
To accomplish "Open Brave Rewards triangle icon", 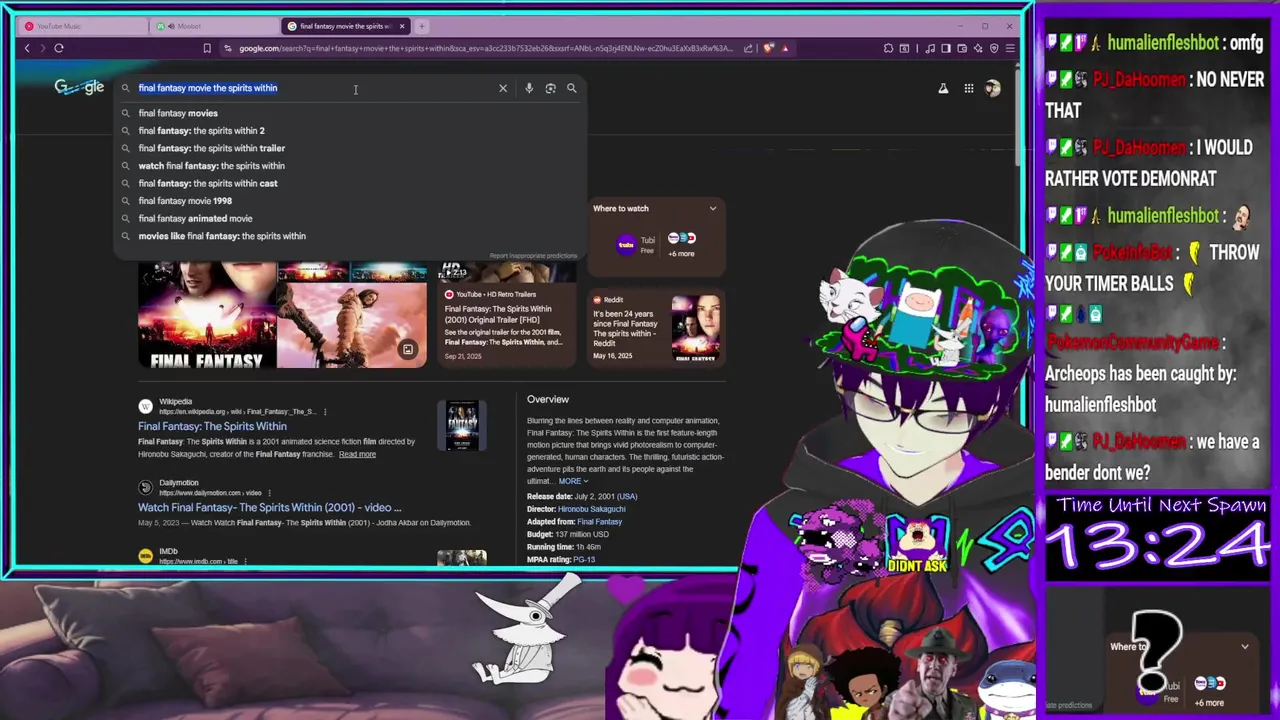I will coord(785,48).
